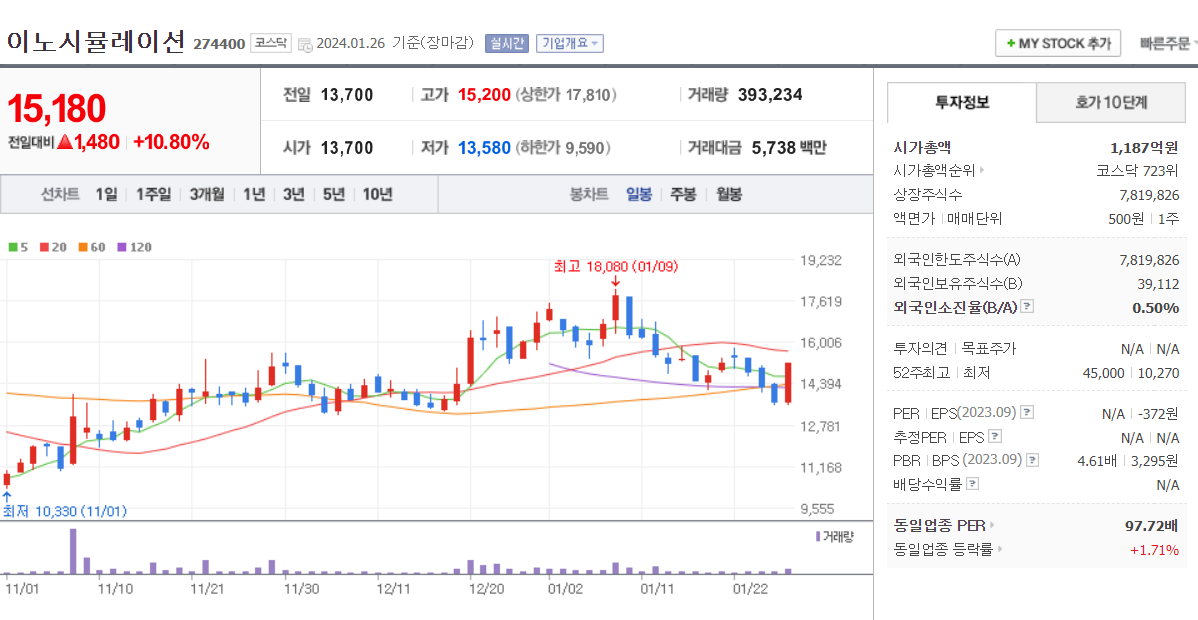Select the 1주일 line chart period
1198x620 pixels.
coord(154,194)
